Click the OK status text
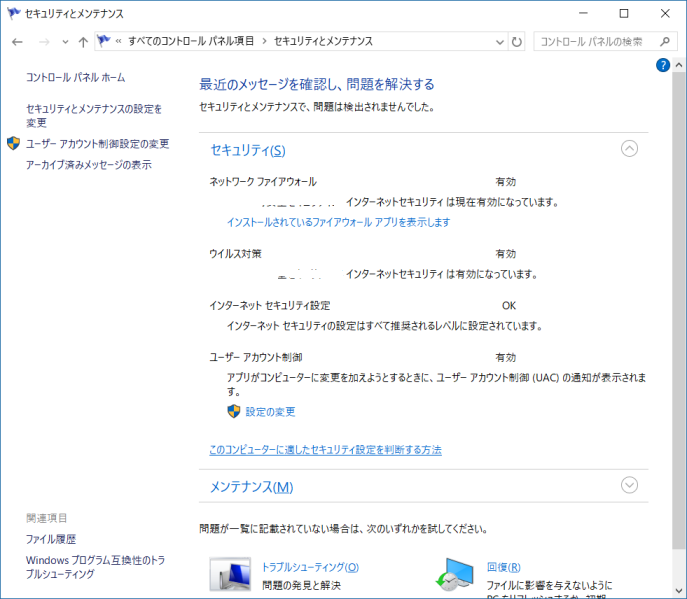The width and height of the screenshot is (687, 599). 509,305
